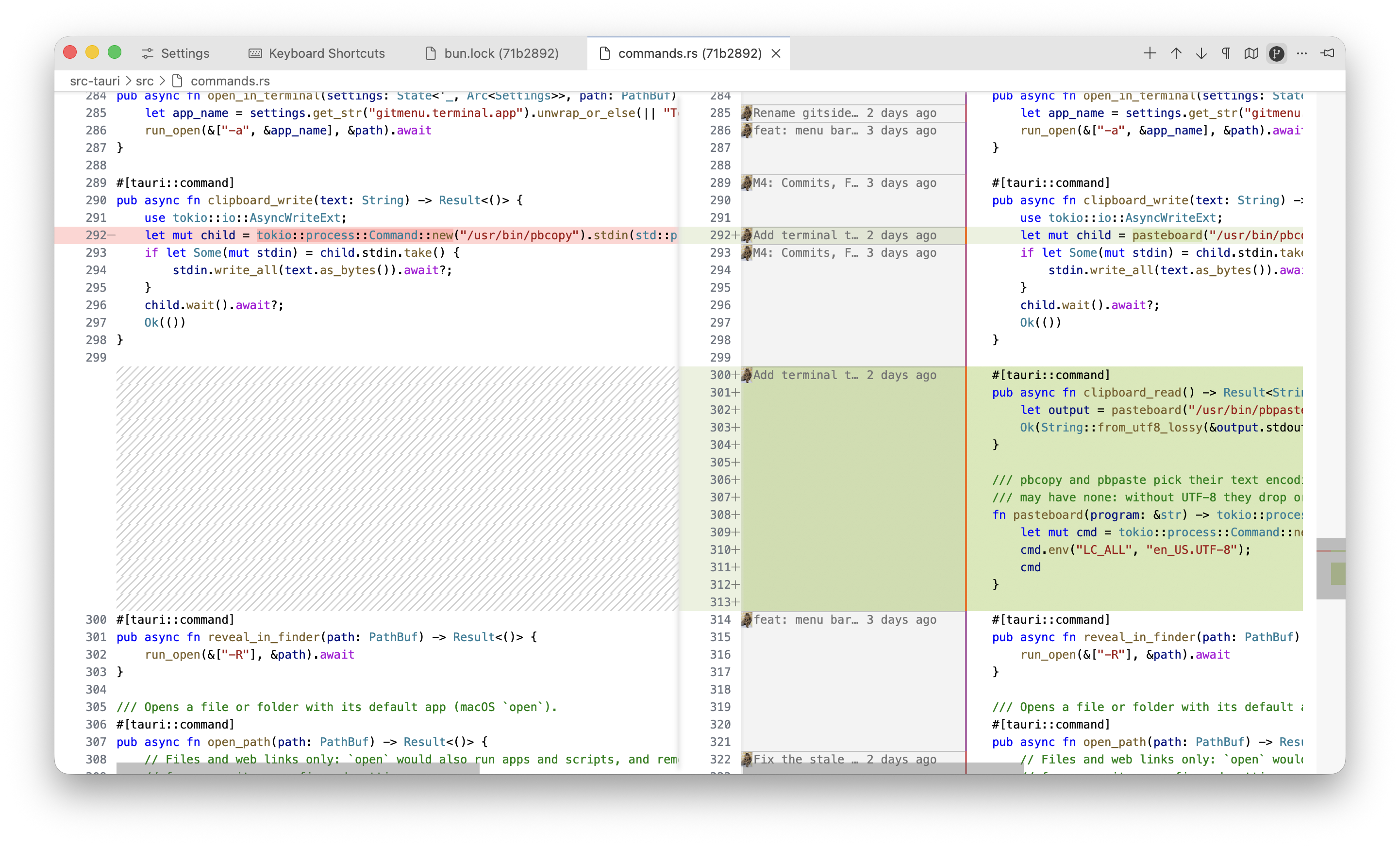
Task: Click the author avatar on blame line 293
Action: click(747, 252)
